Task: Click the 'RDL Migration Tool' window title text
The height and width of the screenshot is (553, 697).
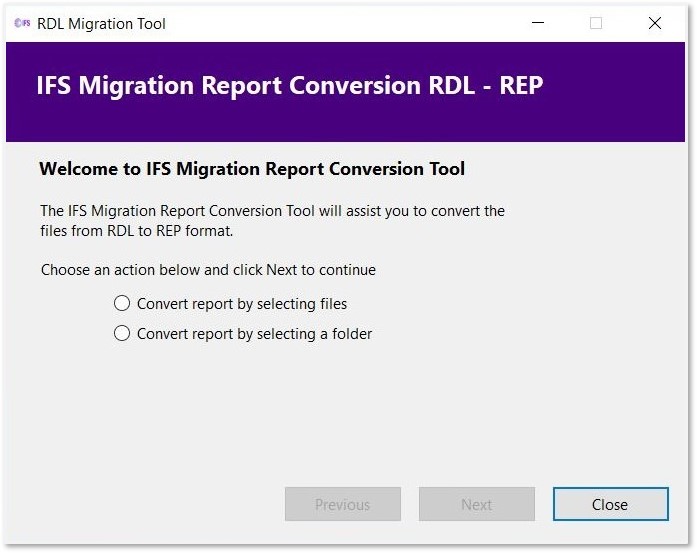Action: (101, 23)
